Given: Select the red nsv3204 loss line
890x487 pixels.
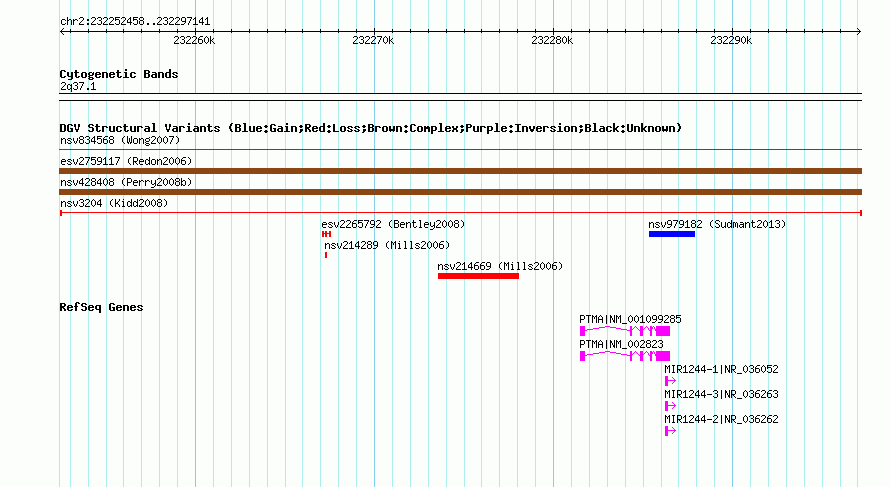Looking at the screenshot, I should click(460, 213).
